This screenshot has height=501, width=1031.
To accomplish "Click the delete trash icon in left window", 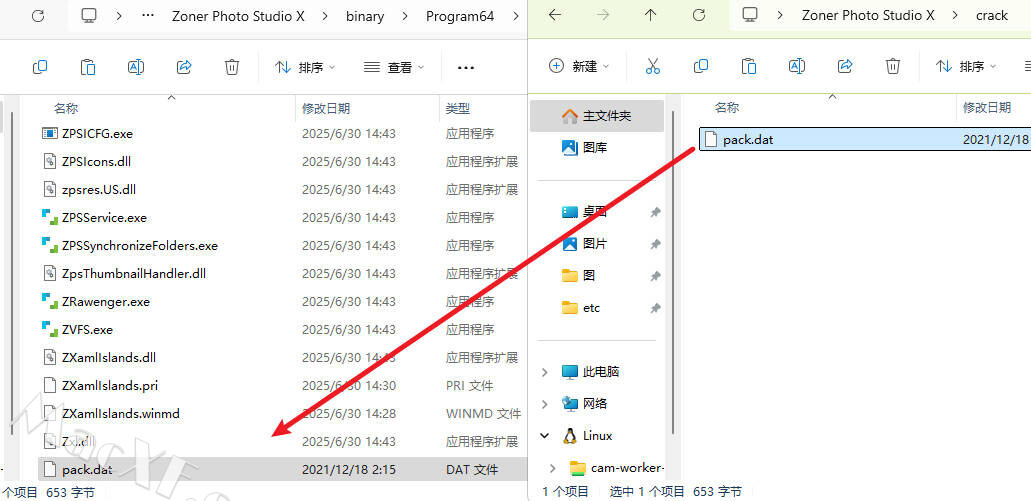I will [x=231, y=66].
